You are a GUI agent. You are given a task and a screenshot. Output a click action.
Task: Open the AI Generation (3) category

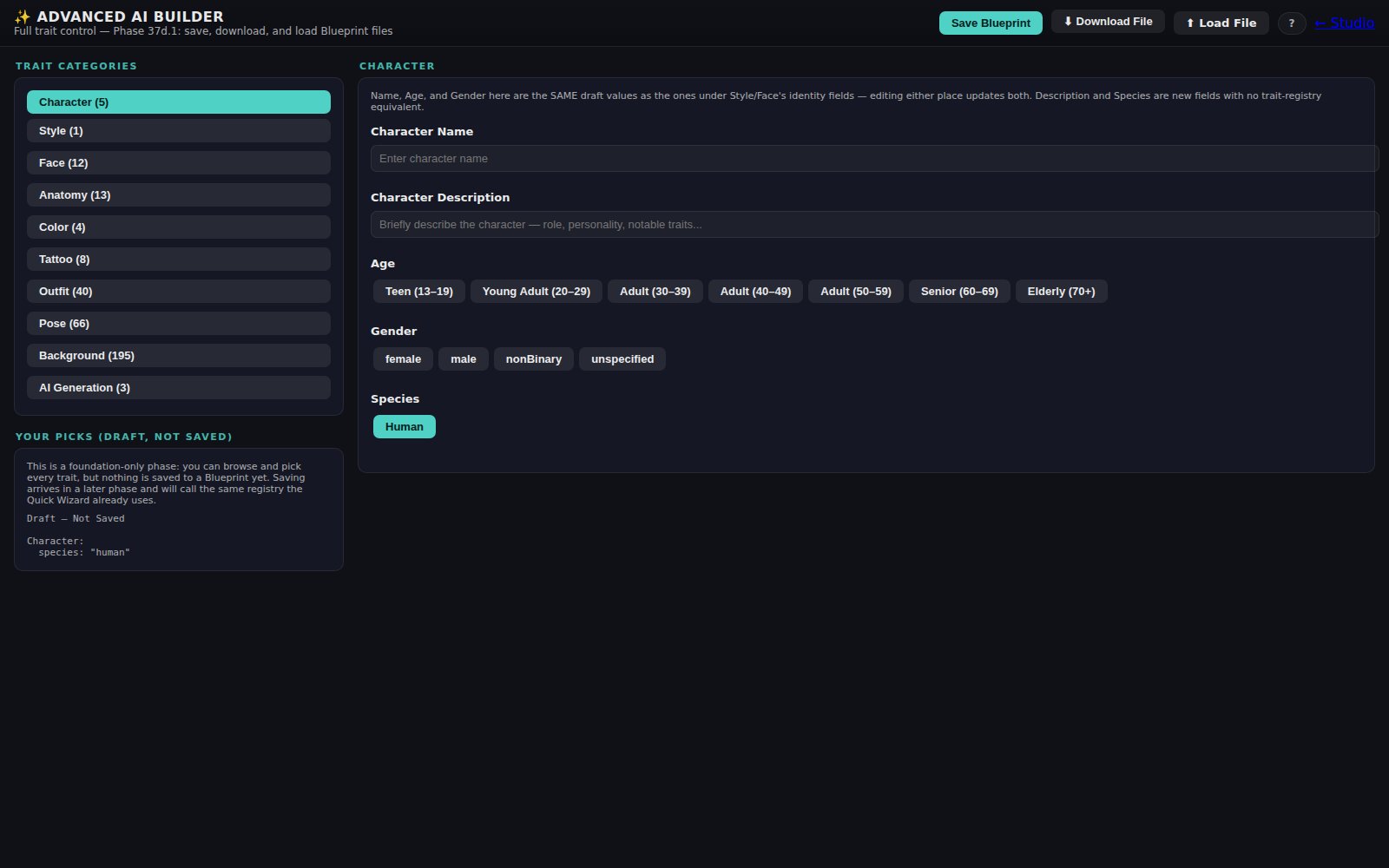(179, 388)
